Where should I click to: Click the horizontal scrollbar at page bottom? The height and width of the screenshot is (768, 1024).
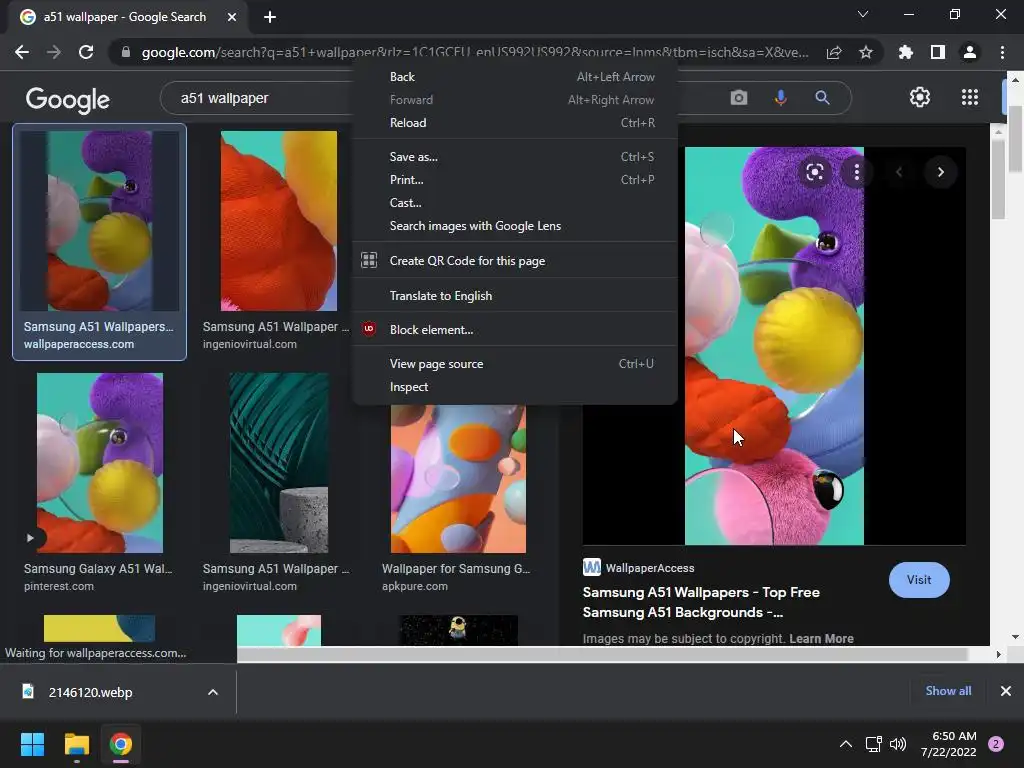tap(601, 654)
